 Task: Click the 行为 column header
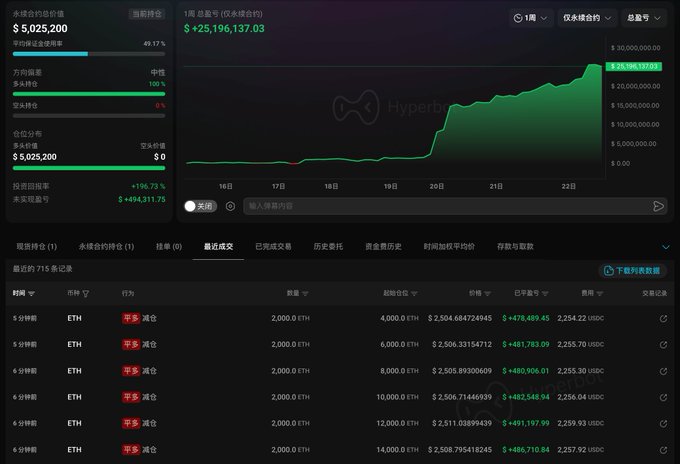coord(128,294)
